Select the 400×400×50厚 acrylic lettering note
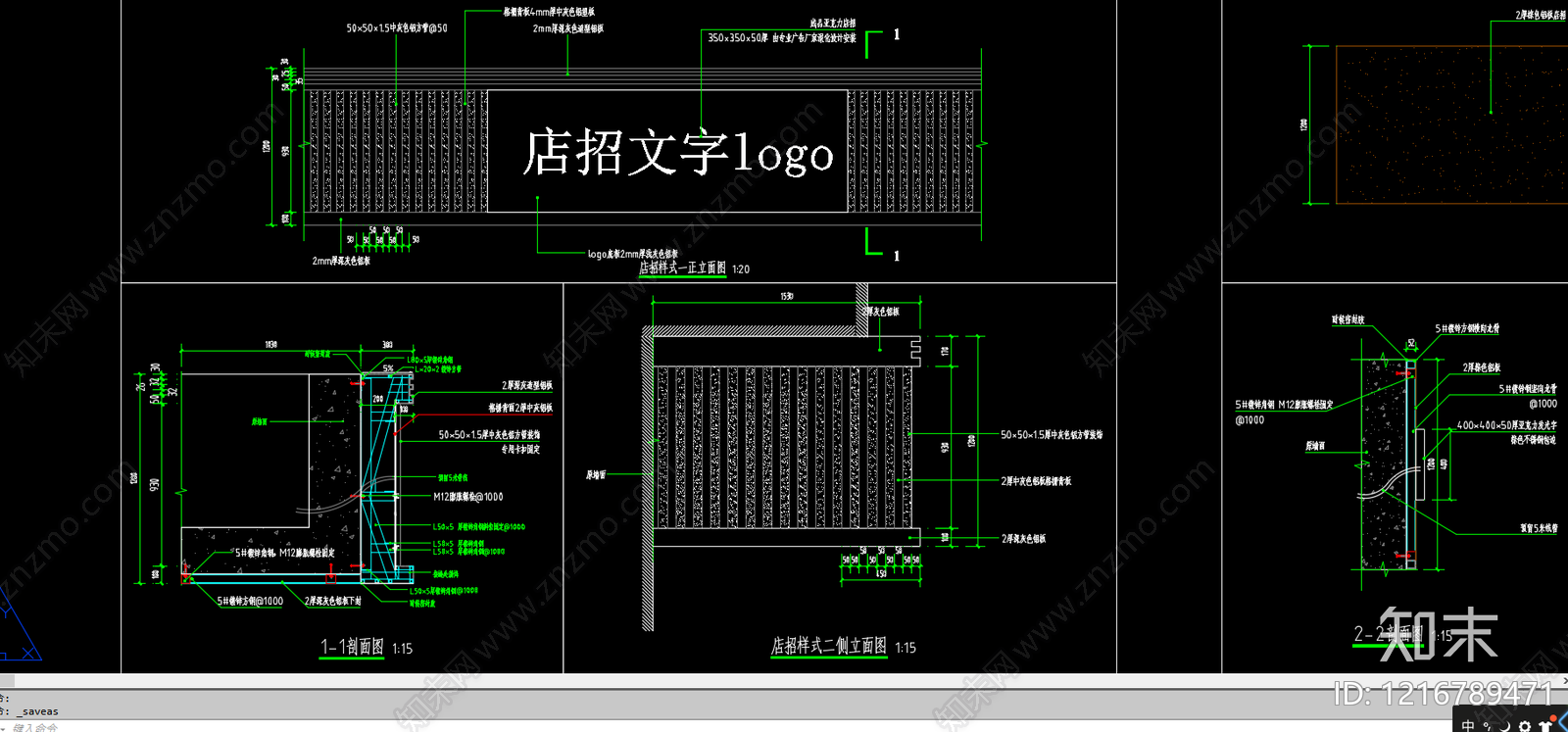Image resolution: width=1568 pixels, height=732 pixels. (1506, 425)
